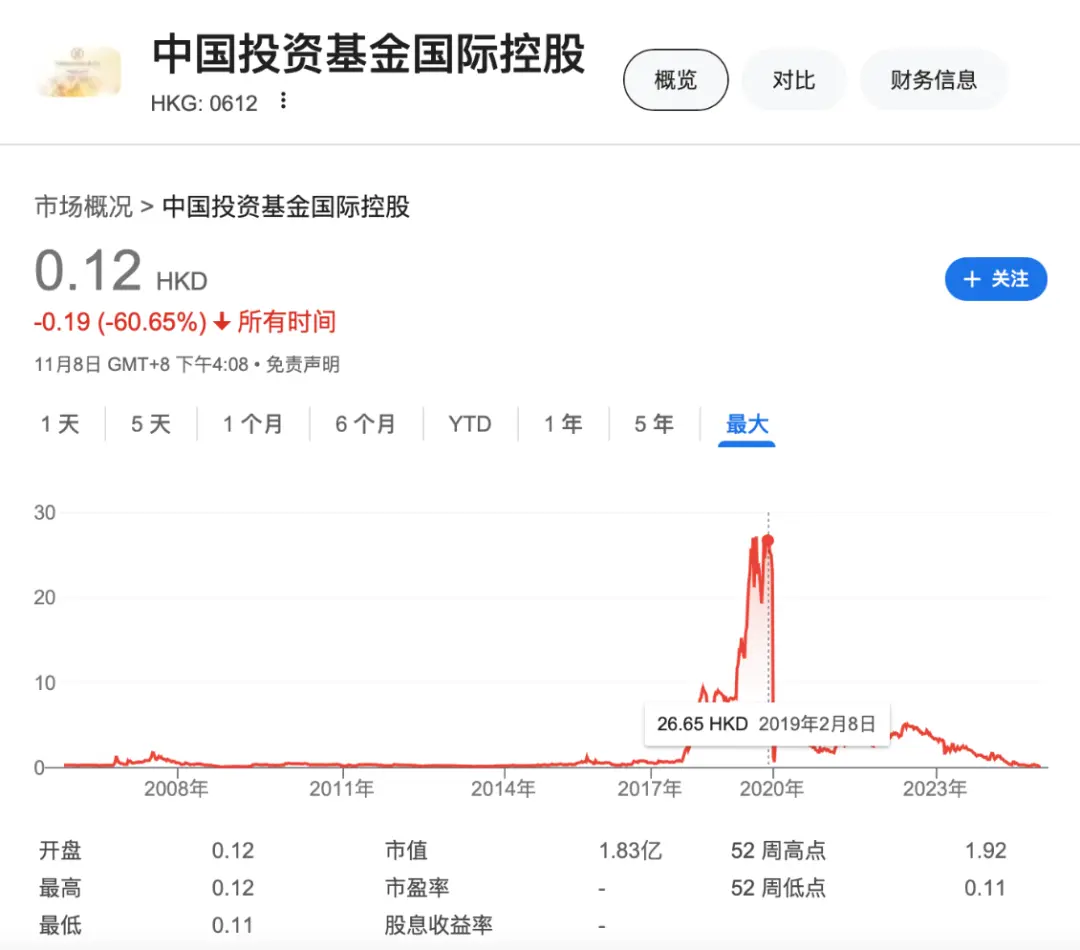The image size is (1080, 950).
Task: Show the 1 年 chart range
Action: [x=563, y=424]
